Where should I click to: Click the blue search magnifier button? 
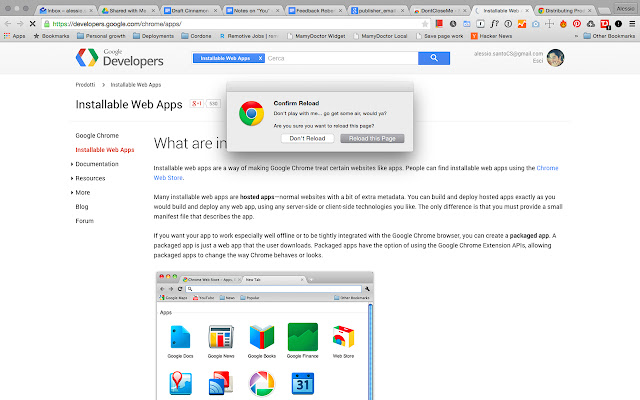click(434, 58)
